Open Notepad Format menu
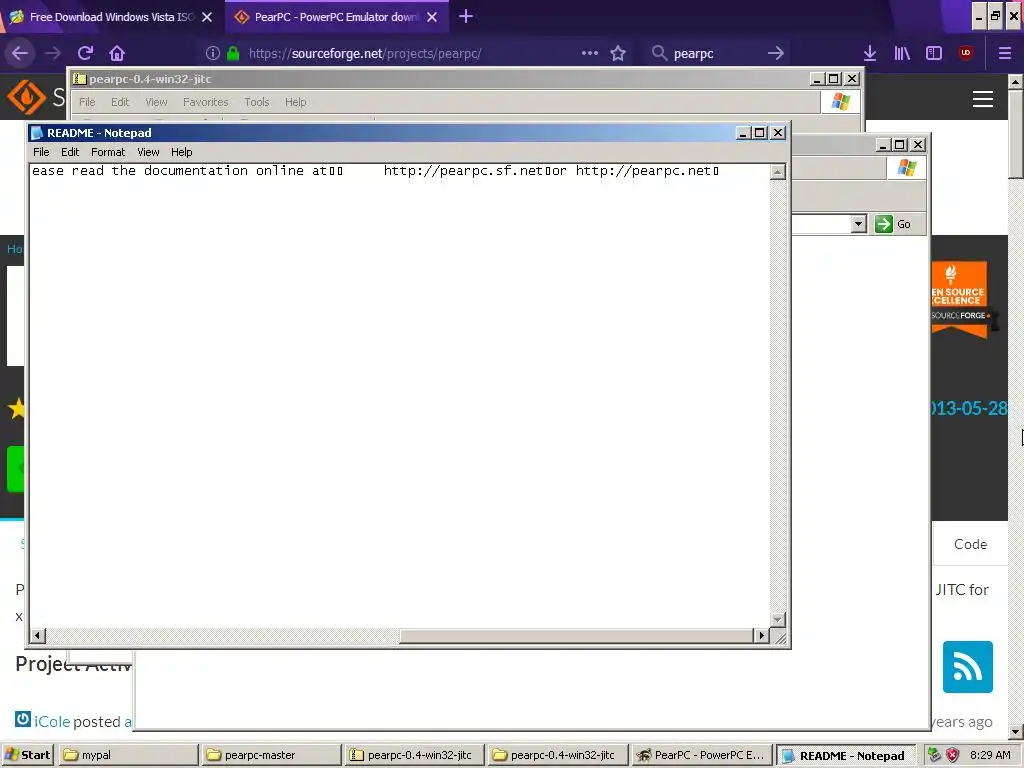Viewport: 1024px width, 768px height. pos(108,152)
